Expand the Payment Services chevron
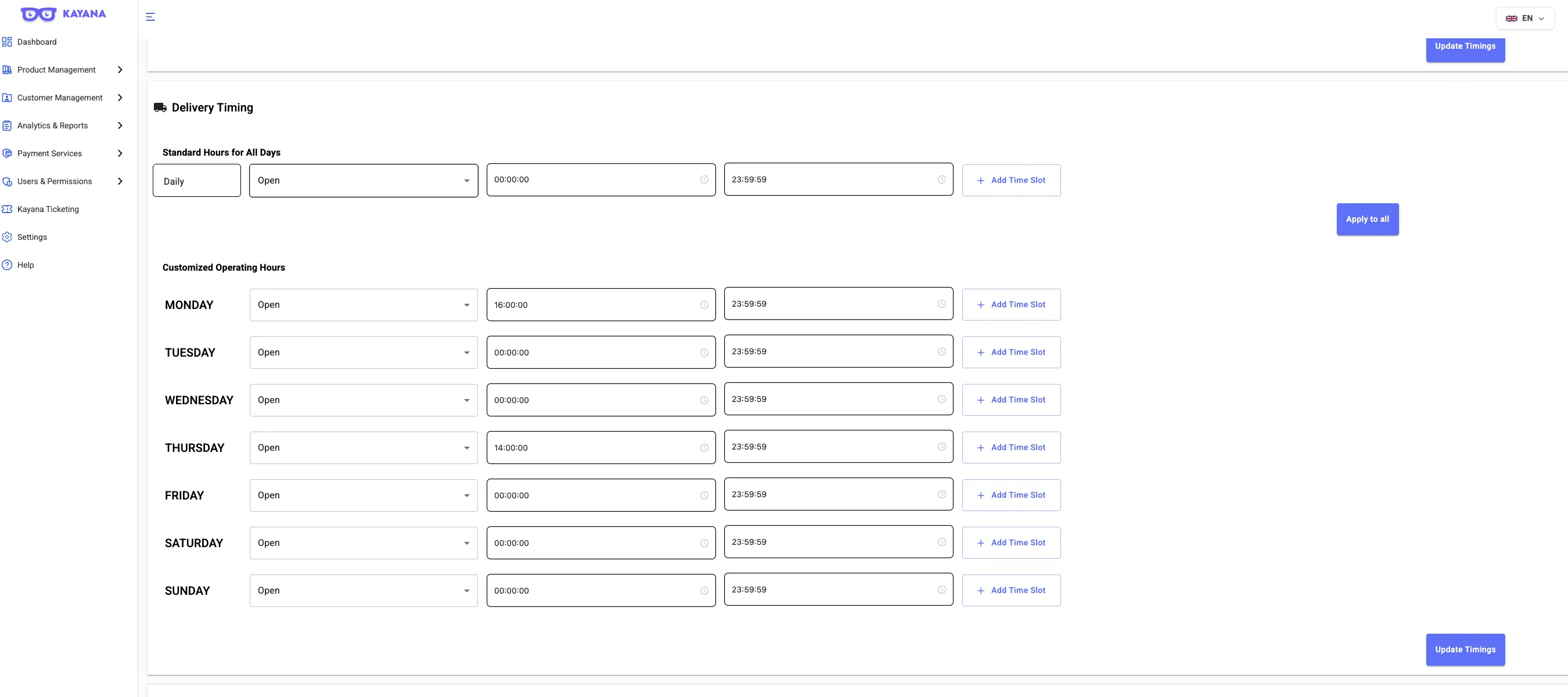1568x697 pixels. click(120, 153)
